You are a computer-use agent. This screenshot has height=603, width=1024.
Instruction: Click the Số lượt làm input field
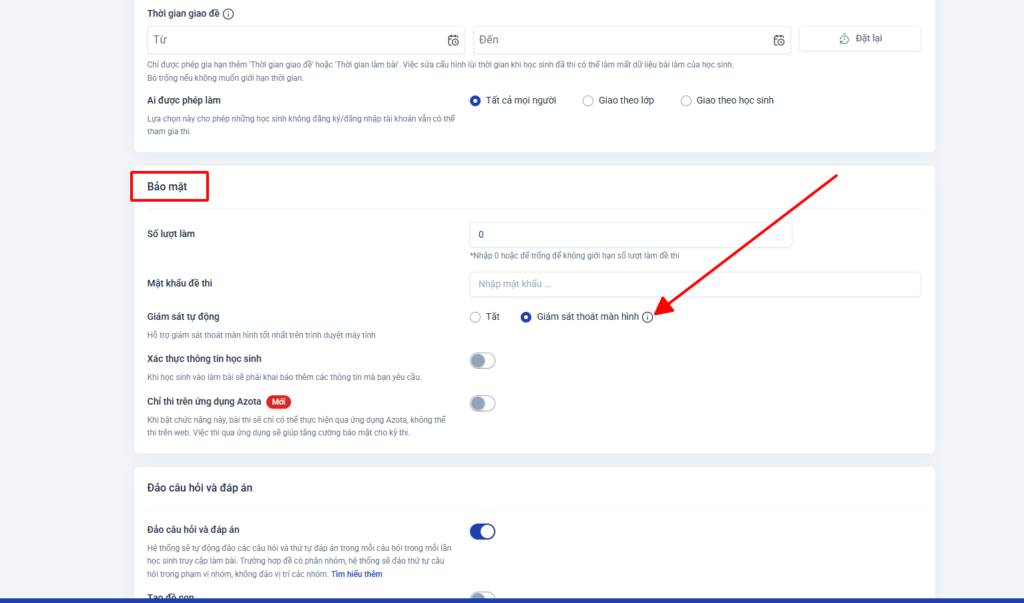click(x=631, y=235)
